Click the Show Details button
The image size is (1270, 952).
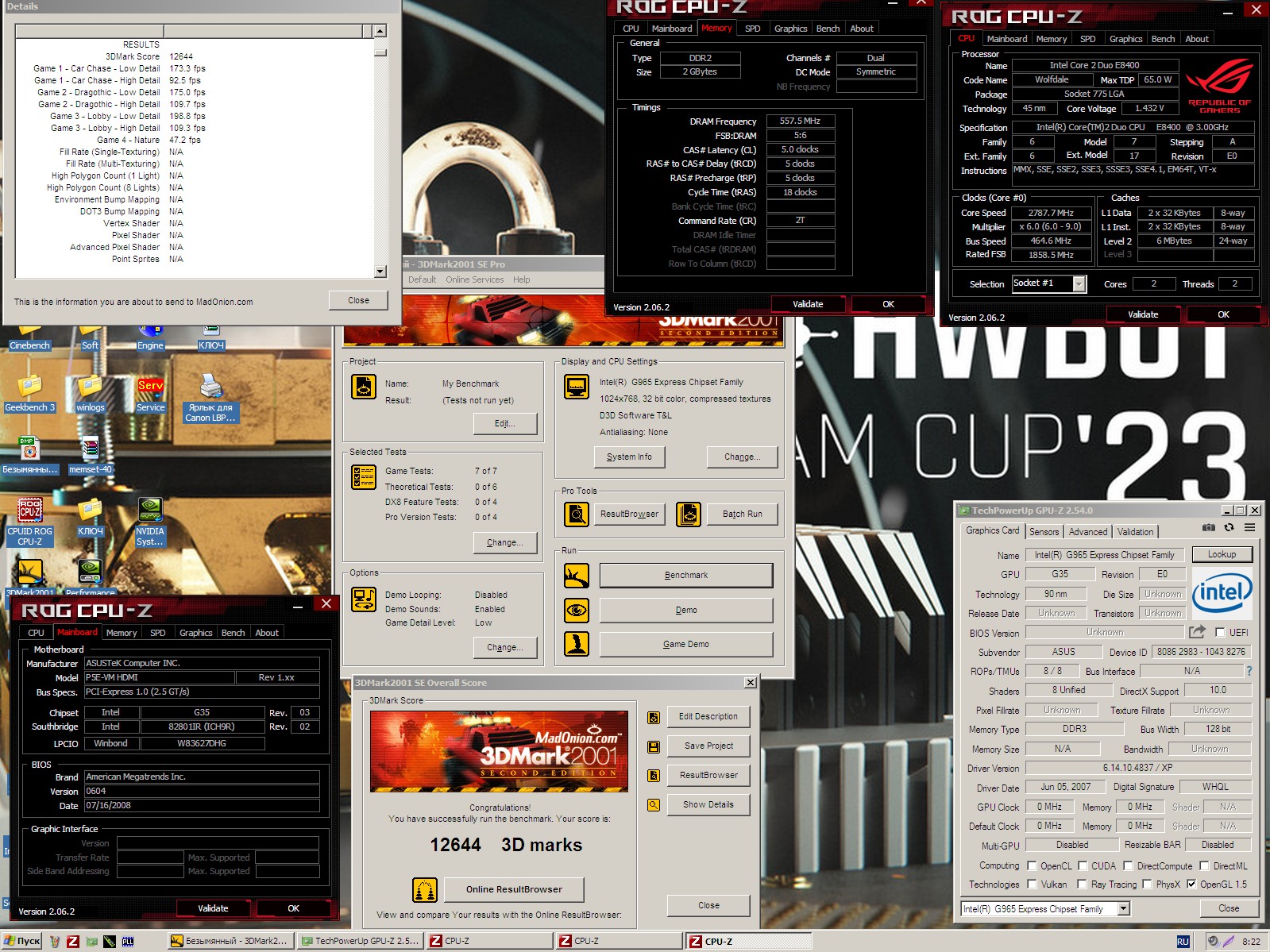coord(708,805)
